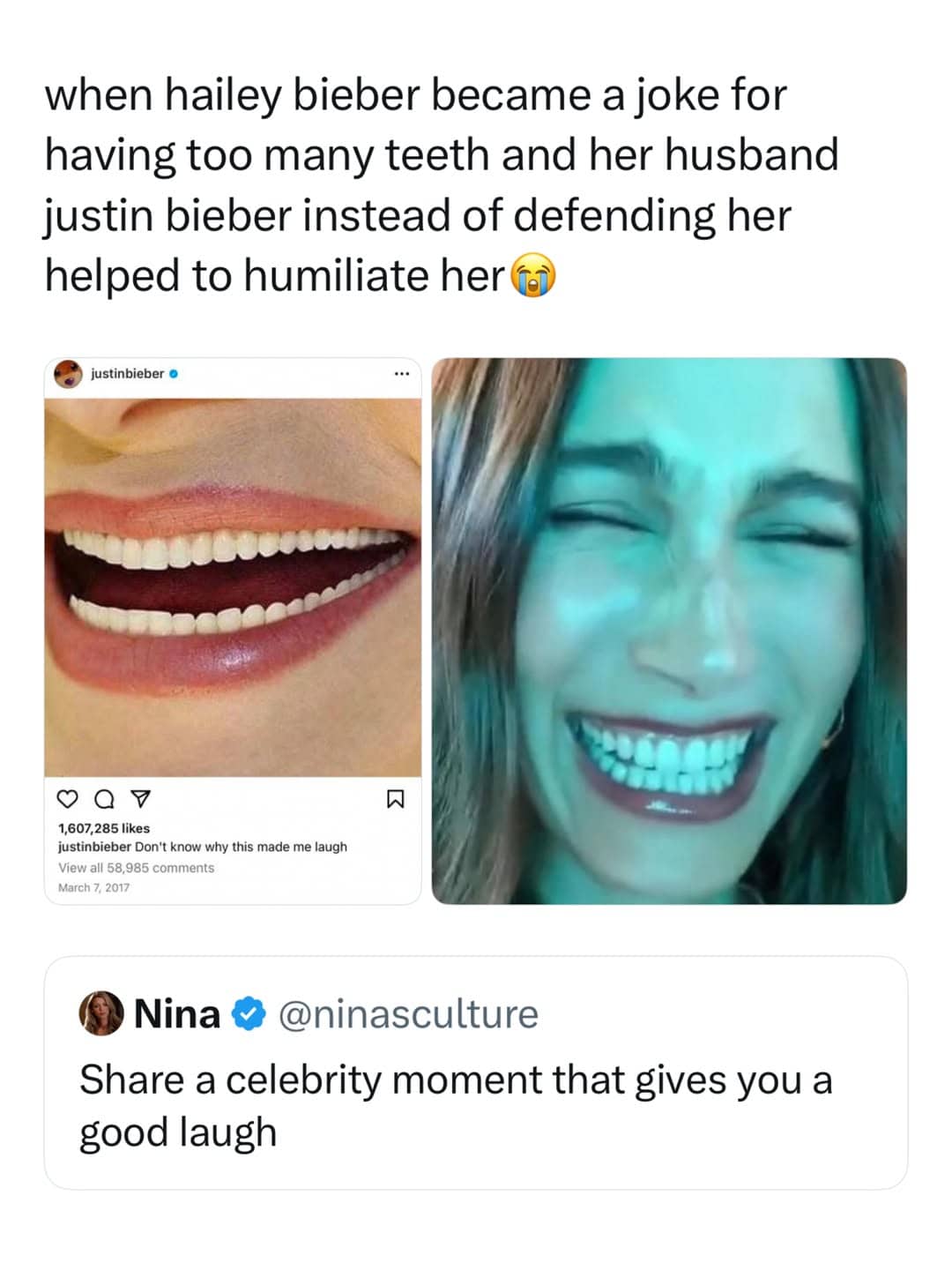Open the close-up smile photo
This screenshot has height=1270, width=952.
coord(233,587)
